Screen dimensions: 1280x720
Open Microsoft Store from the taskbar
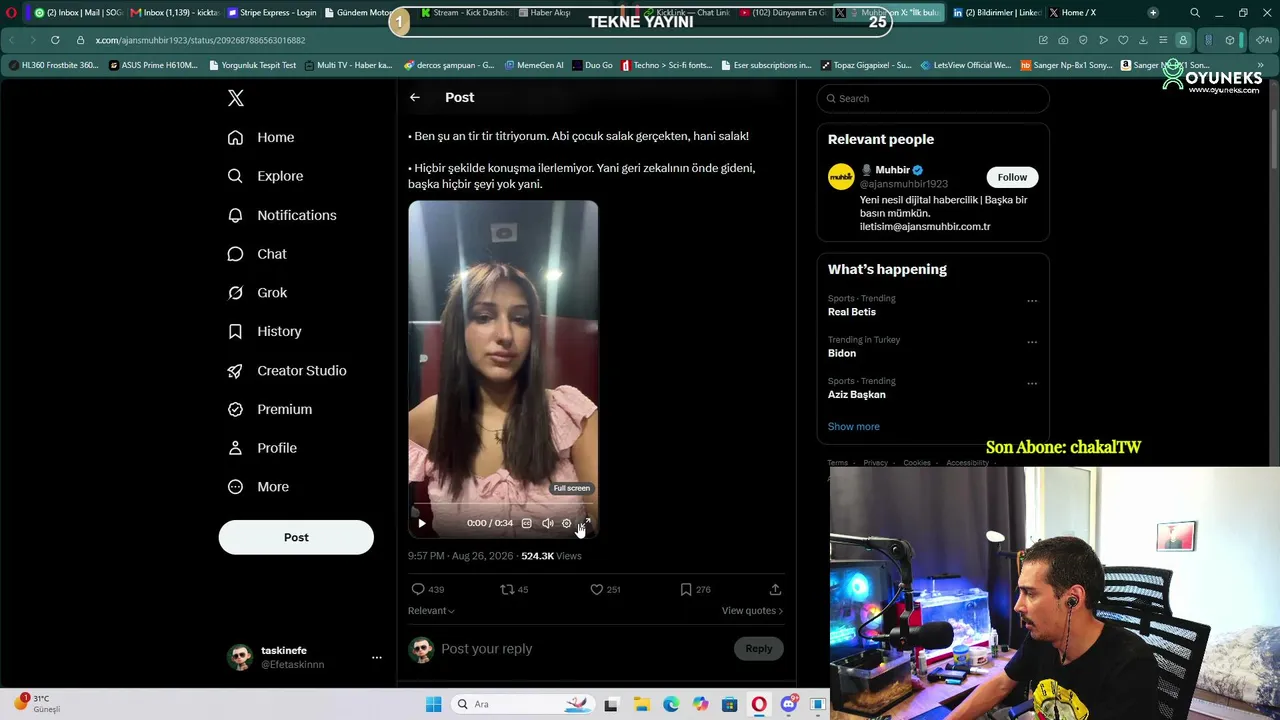730,704
